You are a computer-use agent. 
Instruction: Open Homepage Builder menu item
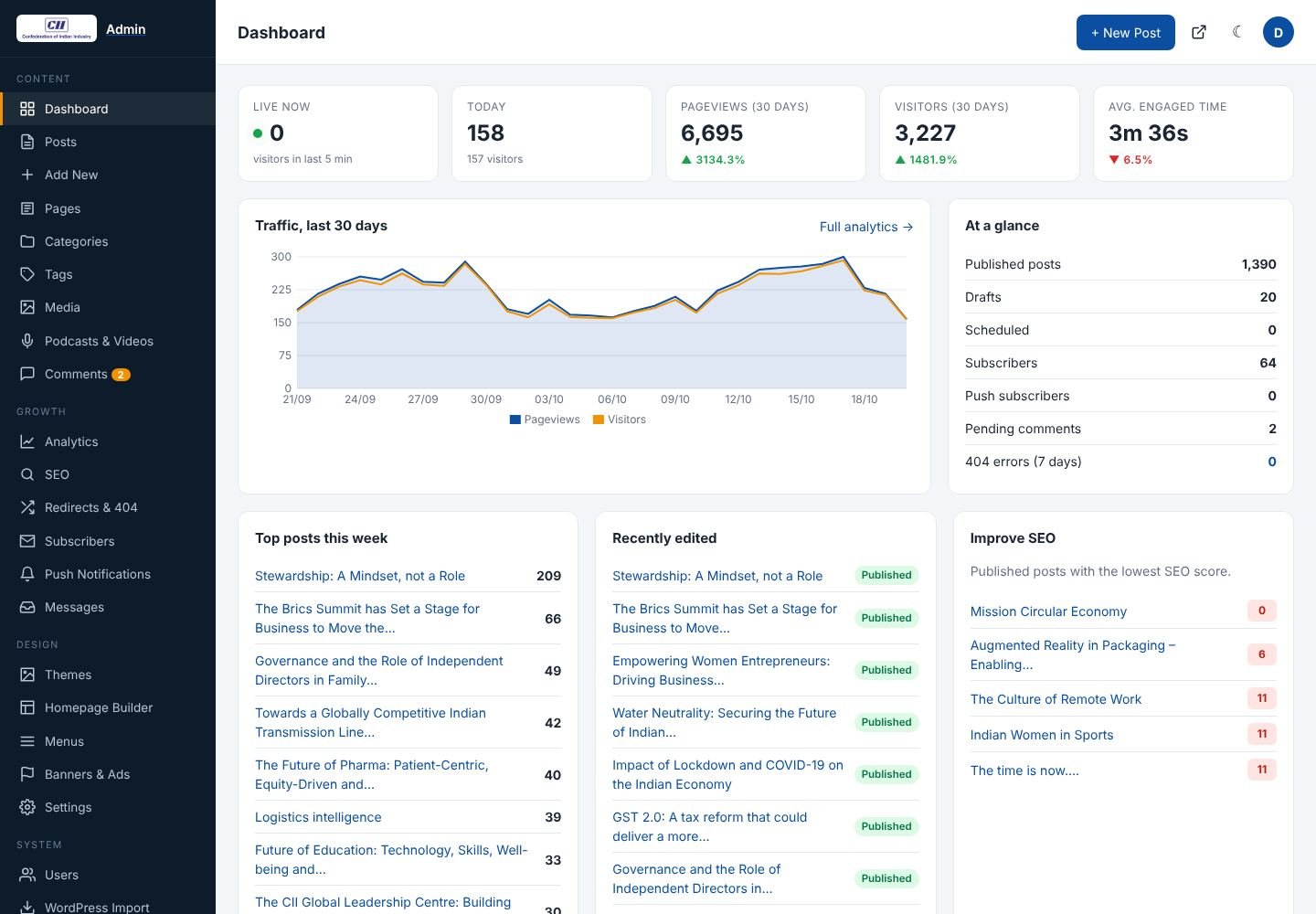108,707
